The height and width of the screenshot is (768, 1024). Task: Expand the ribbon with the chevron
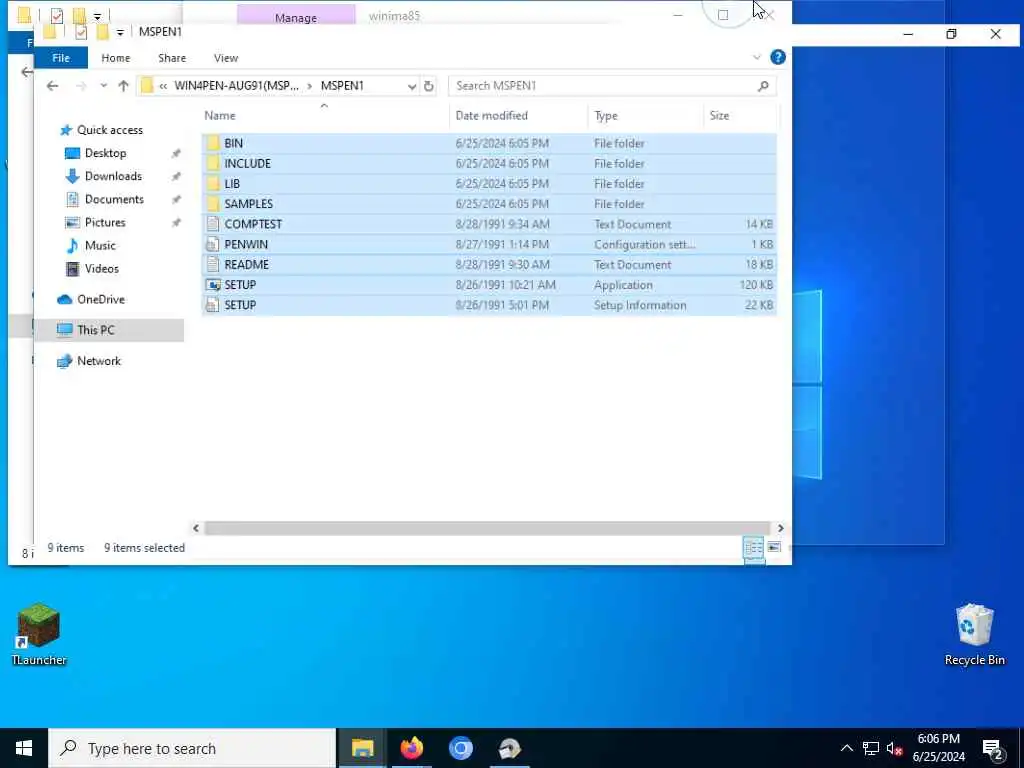[757, 57]
